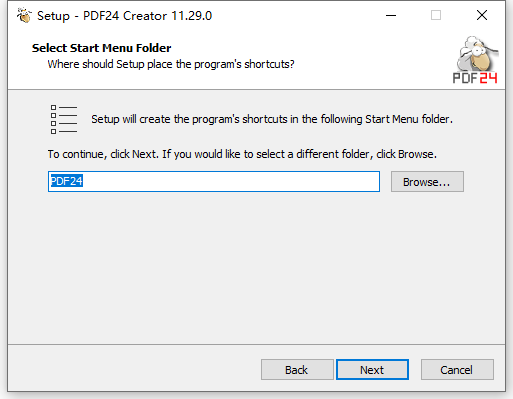
Task: Cancel the PDF24 setup
Action: click(x=457, y=370)
